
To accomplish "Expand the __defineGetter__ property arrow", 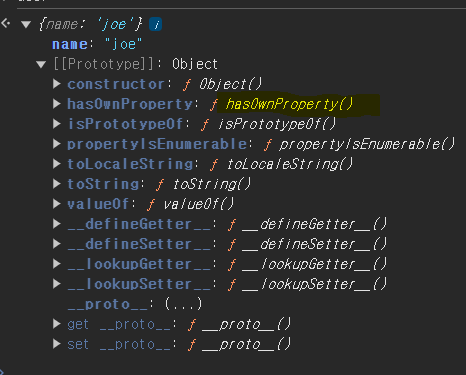I will (x=57, y=224).
